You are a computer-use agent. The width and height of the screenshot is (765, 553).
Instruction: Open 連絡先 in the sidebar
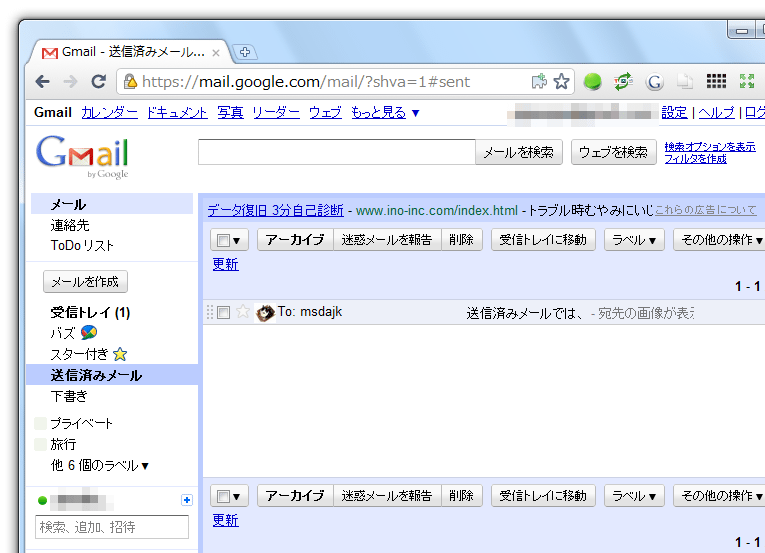(70, 225)
